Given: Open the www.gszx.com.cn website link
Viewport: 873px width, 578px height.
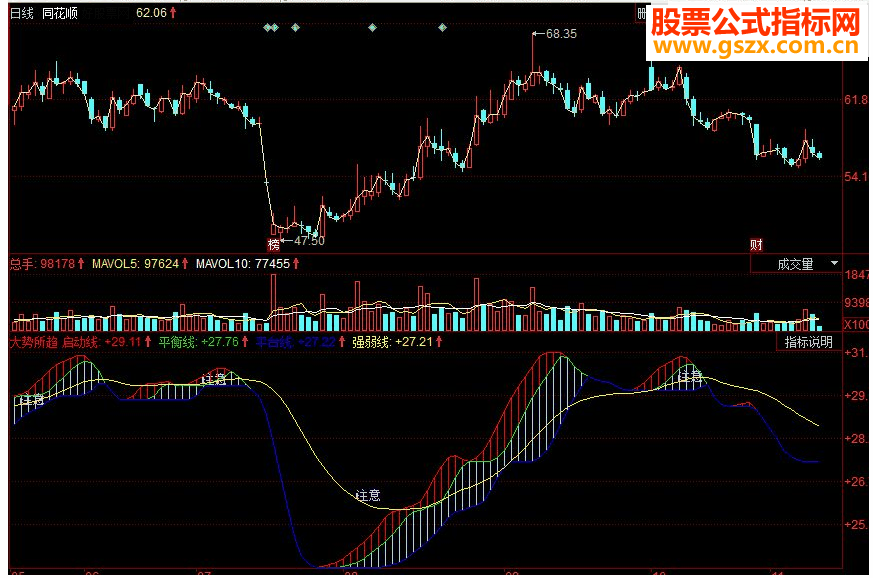Looking at the screenshot, I should click(x=756, y=46).
